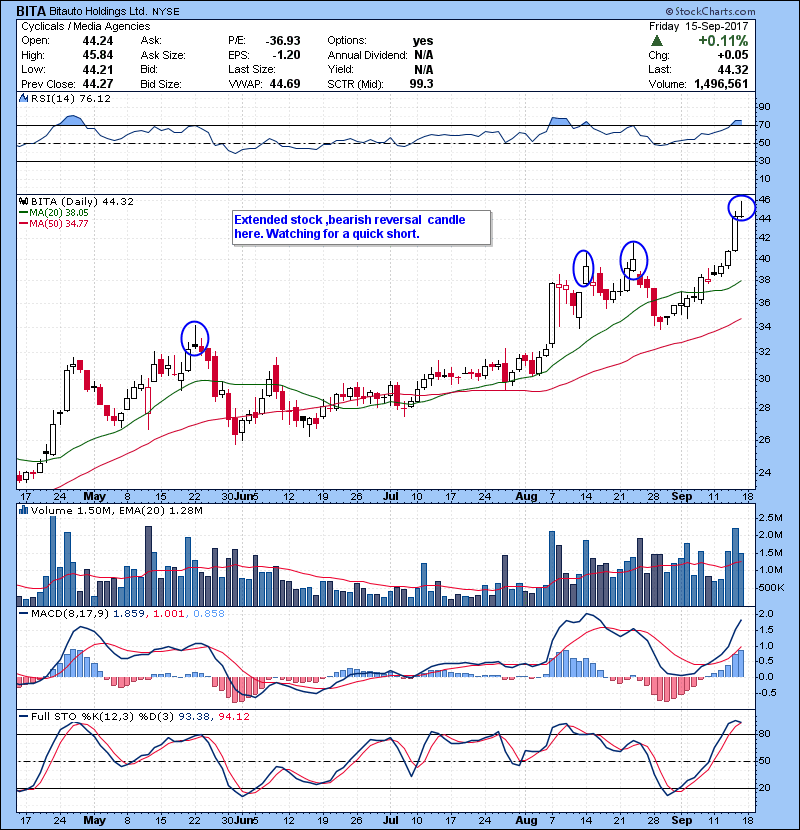Click the blue MACD legend line marker
Viewport: 800px width, 830px height.
pos(24,614)
